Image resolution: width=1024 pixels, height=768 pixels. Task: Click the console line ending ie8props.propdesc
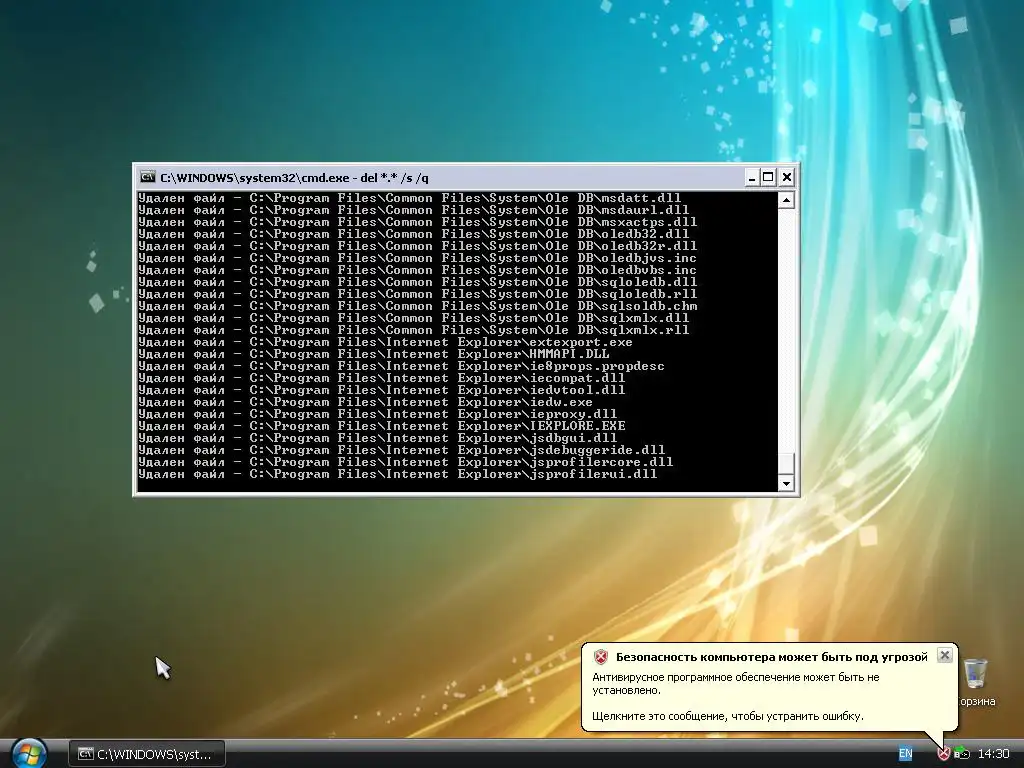(x=401, y=366)
